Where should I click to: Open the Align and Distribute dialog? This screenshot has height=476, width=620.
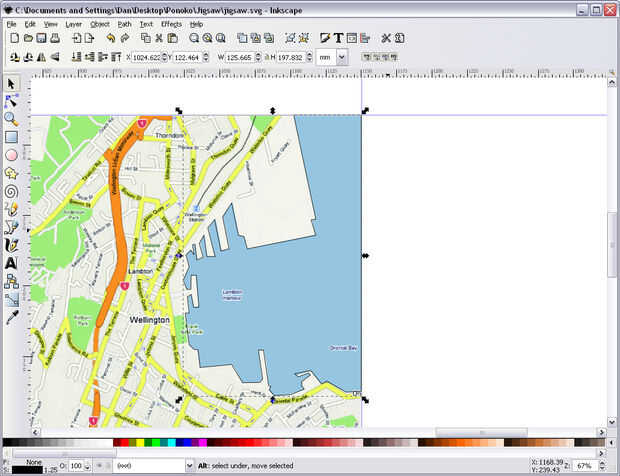[x=365, y=38]
